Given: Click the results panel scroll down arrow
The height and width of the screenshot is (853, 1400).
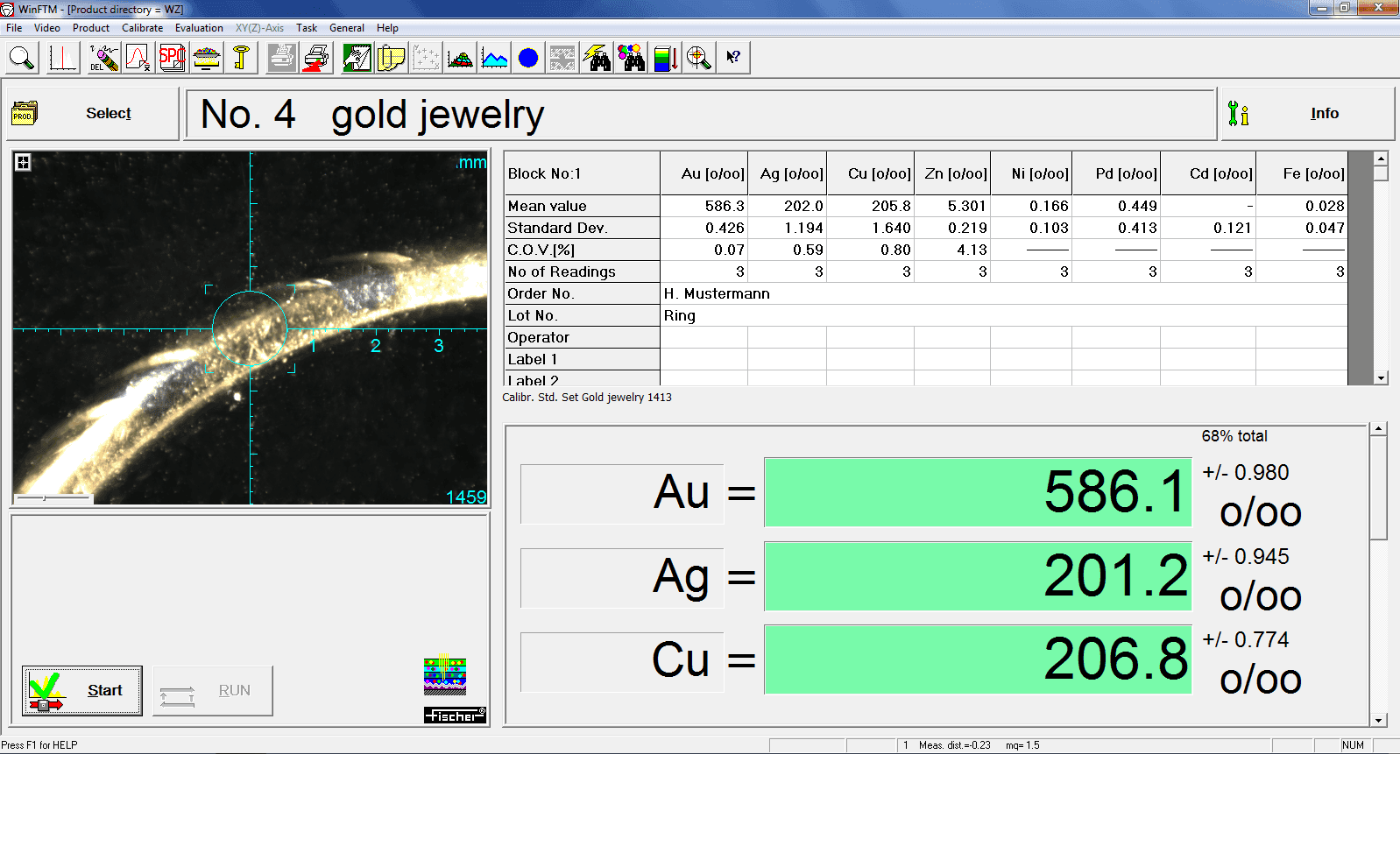Looking at the screenshot, I should 1379,720.
